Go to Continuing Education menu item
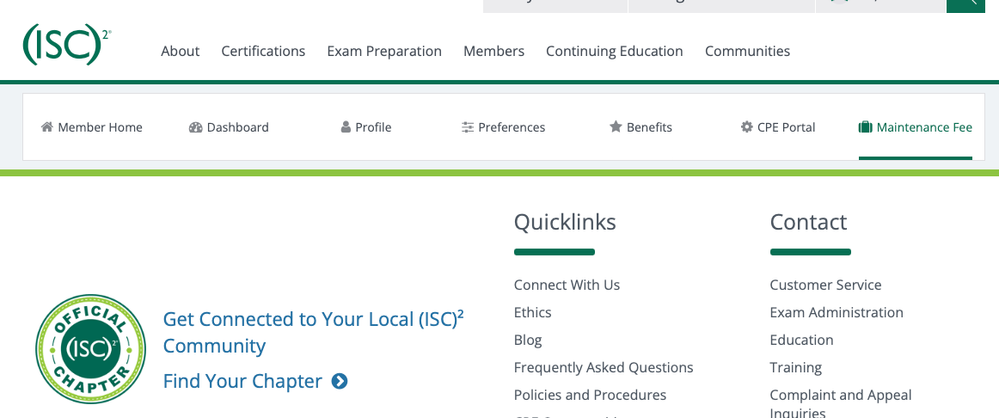 tap(614, 51)
